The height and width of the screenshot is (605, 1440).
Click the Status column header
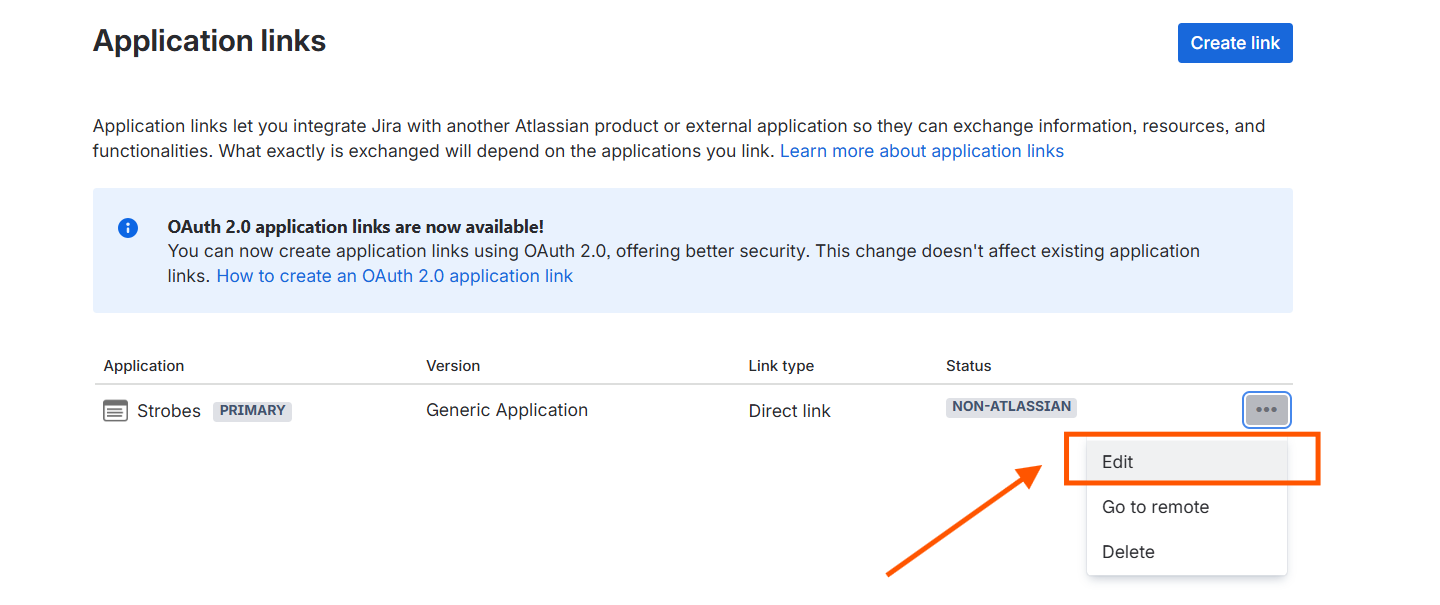pyautogui.click(x=968, y=366)
